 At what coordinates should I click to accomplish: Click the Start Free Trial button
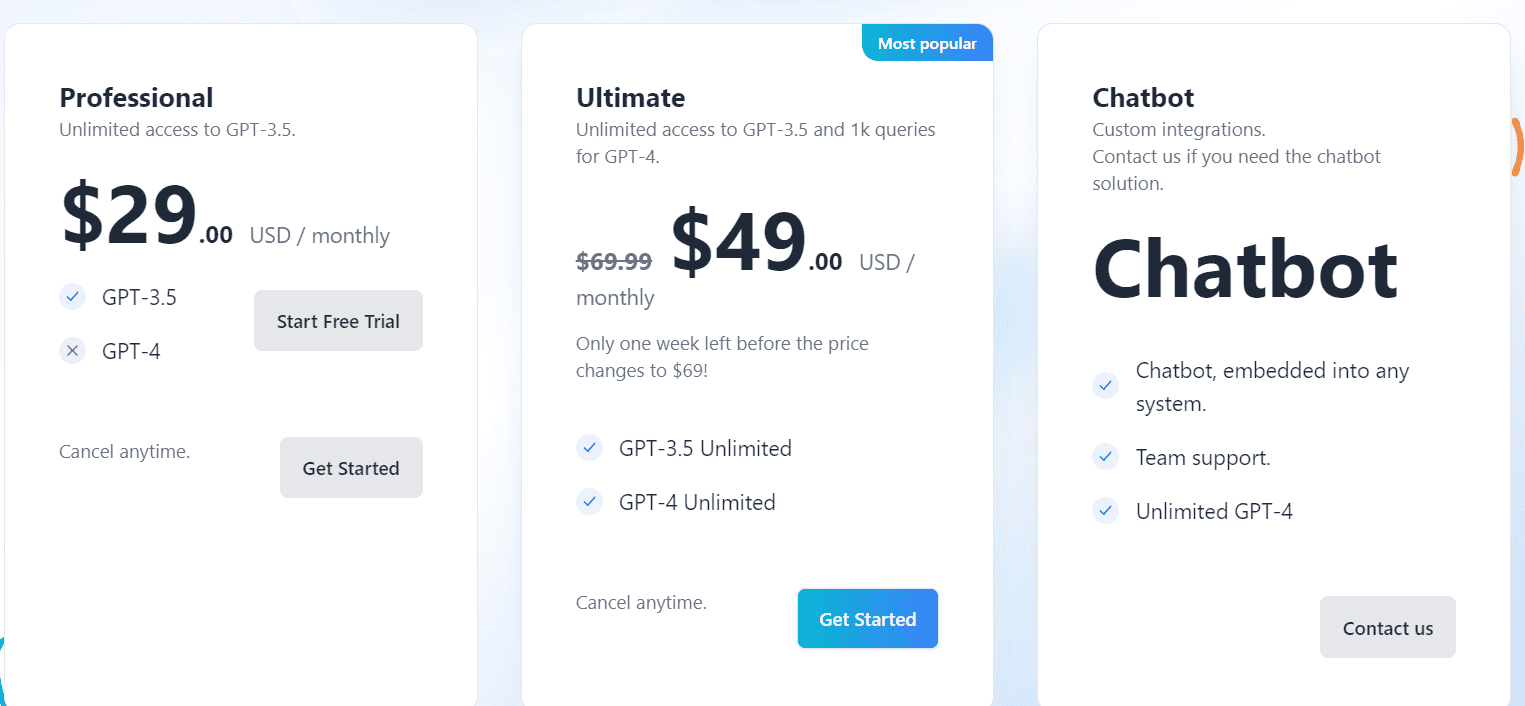pyautogui.click(x=338, y=320)
